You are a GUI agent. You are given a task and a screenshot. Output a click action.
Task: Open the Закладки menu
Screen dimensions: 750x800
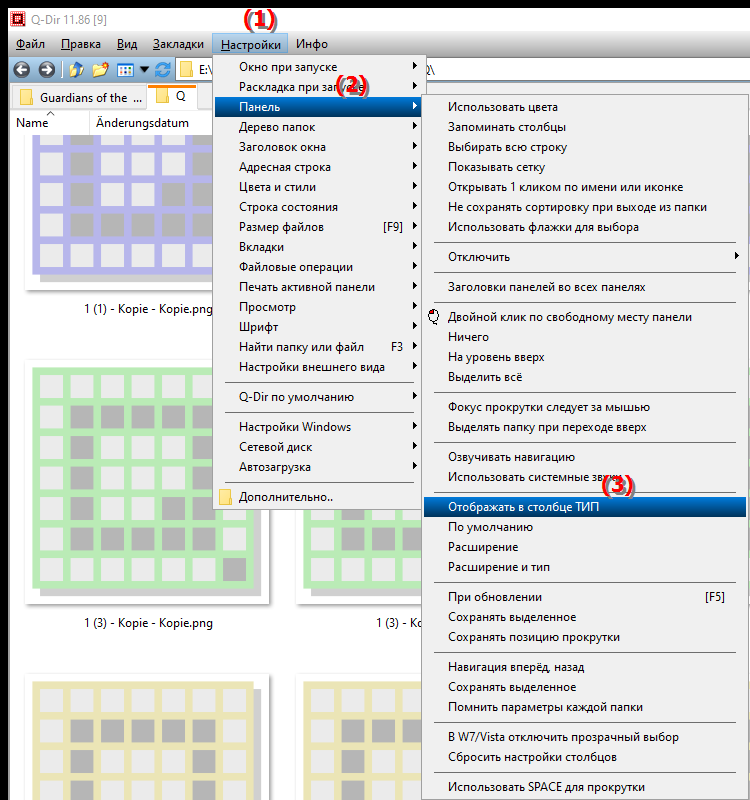(178, 44)
